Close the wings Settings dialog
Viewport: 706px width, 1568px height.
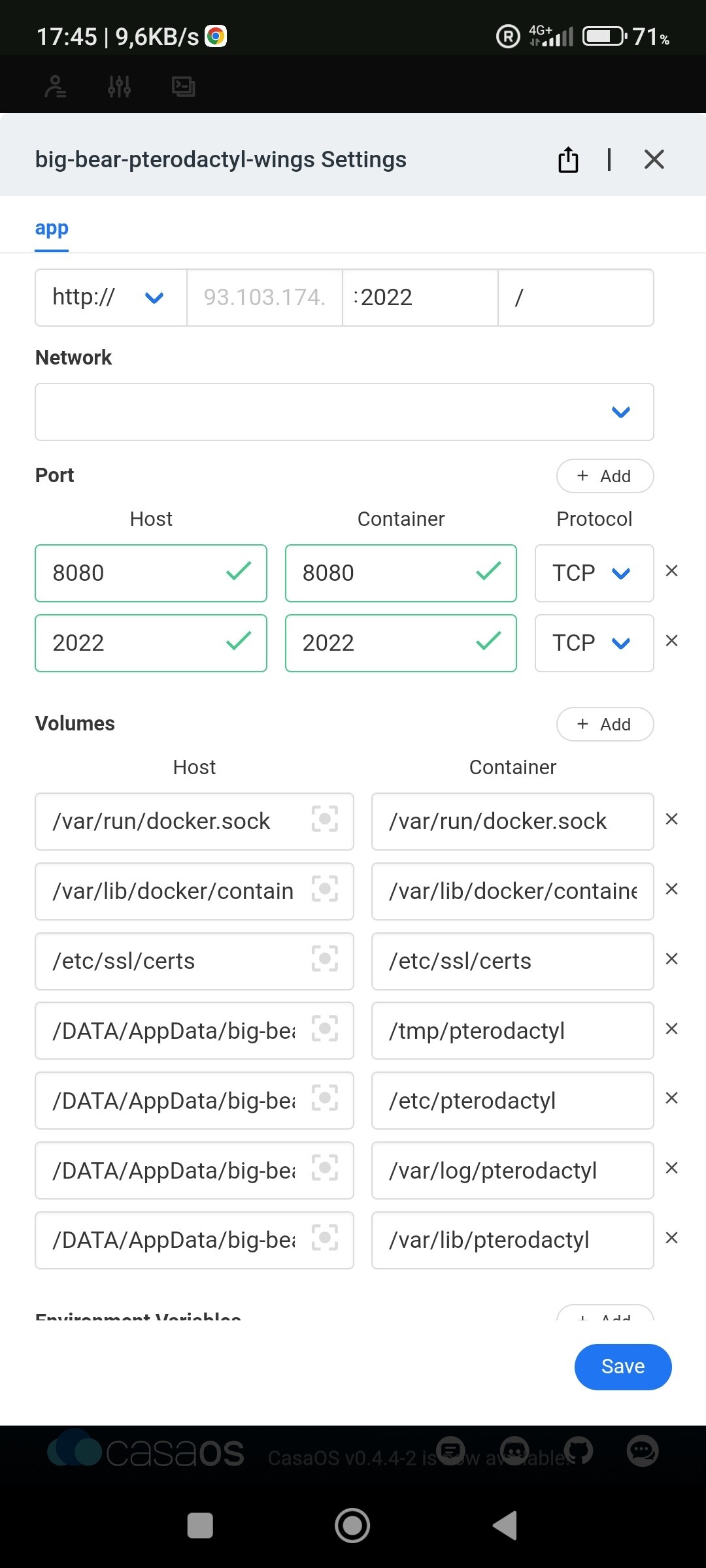point(654,159)
